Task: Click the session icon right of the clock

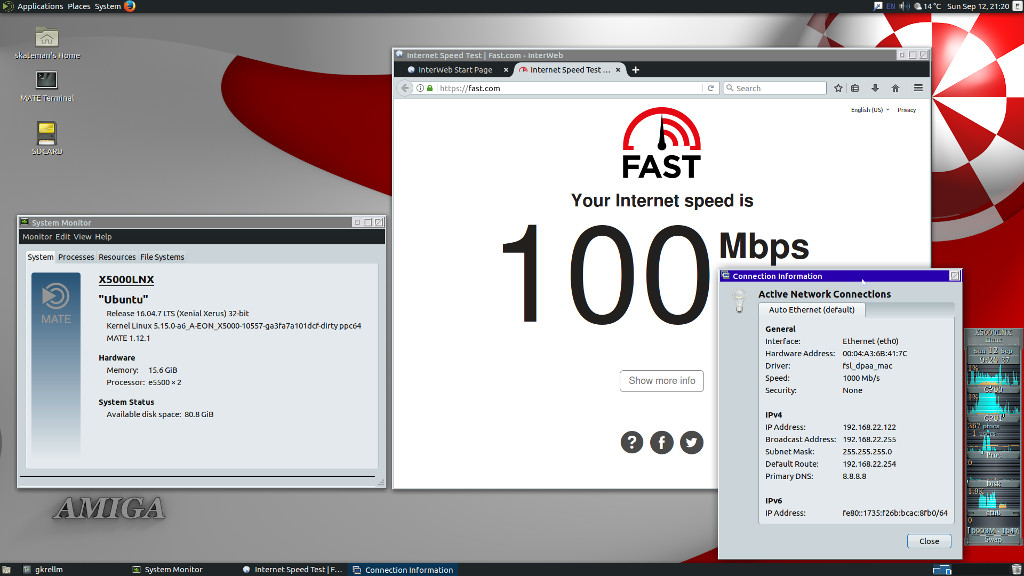Action: (1017, 6)
